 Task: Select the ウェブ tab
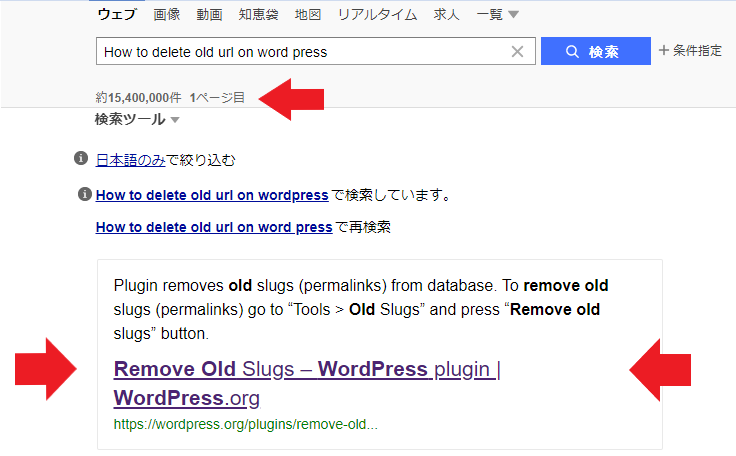tap(117, 14)
